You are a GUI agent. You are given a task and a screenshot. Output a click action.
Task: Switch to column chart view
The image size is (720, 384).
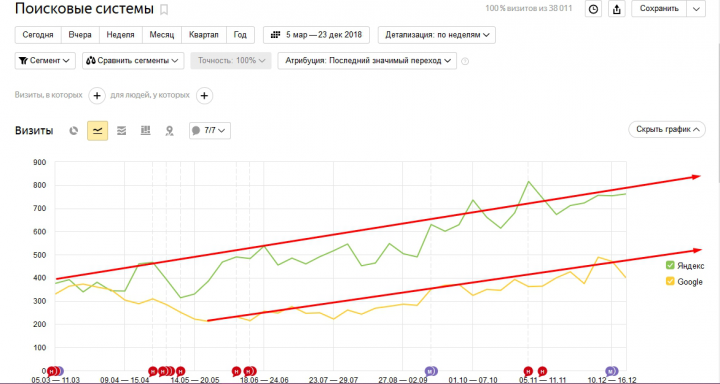(146, 131)
